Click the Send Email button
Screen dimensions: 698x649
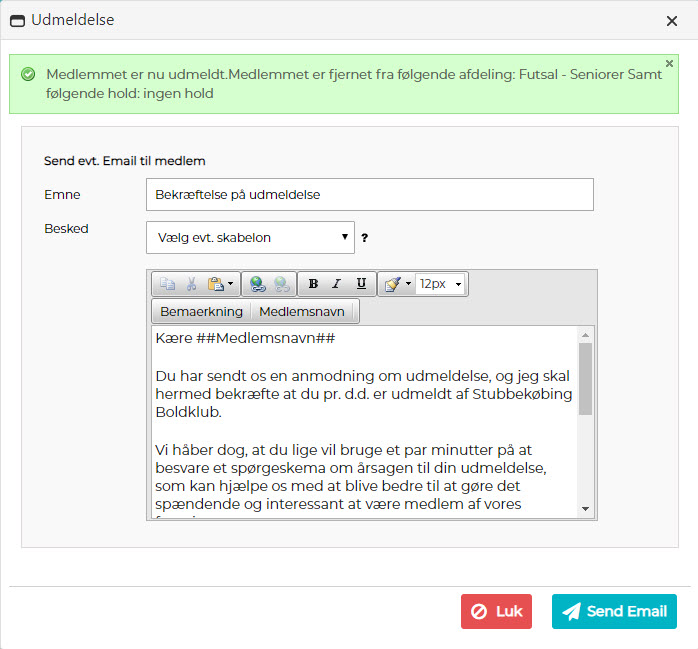[614, 612]
